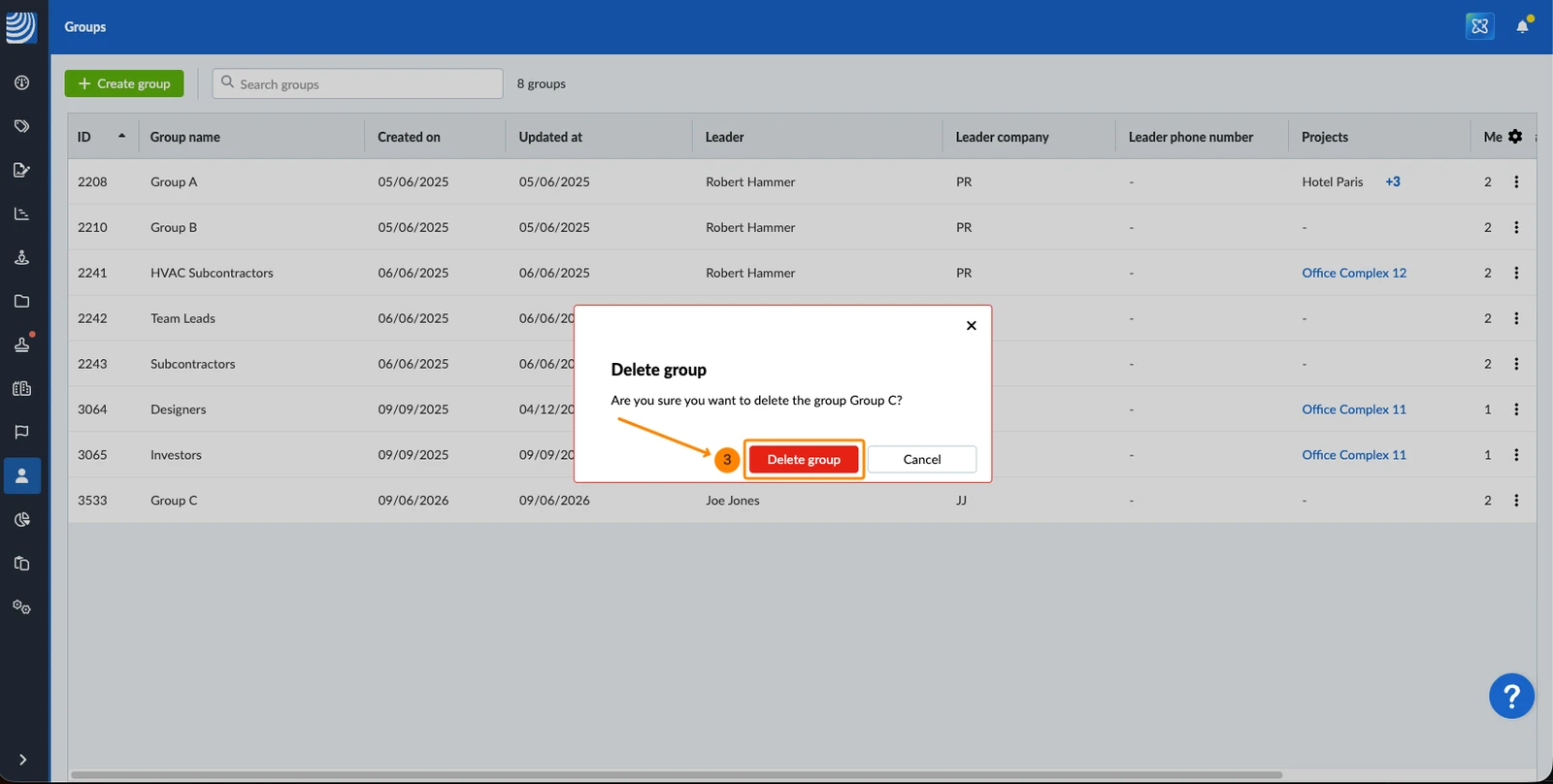Open the notifications bell
1553x784 pixels.
pyautogui.click(x=1522, y=26)
